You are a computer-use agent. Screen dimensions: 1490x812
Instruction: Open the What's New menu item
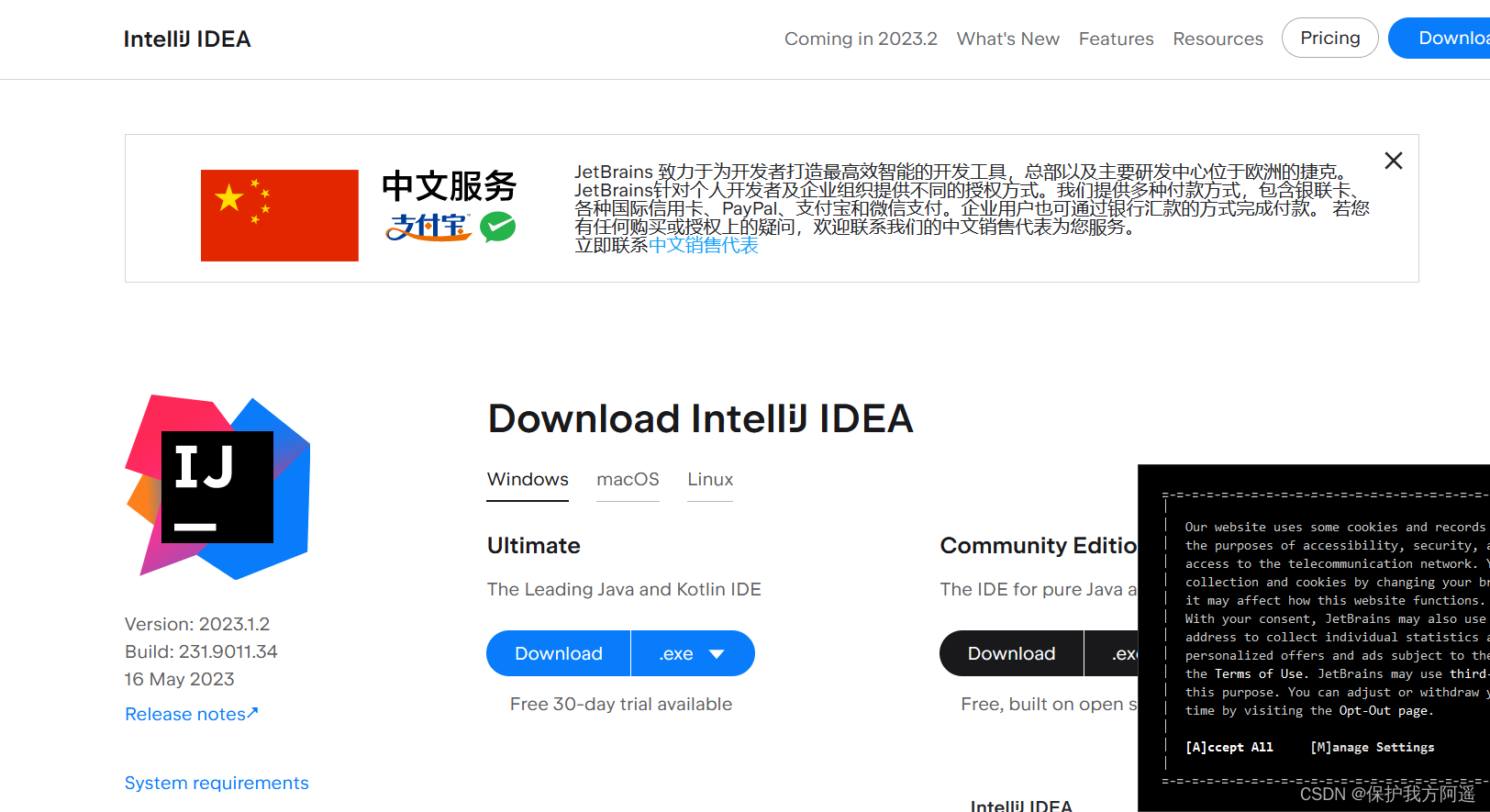(1007, 39)
